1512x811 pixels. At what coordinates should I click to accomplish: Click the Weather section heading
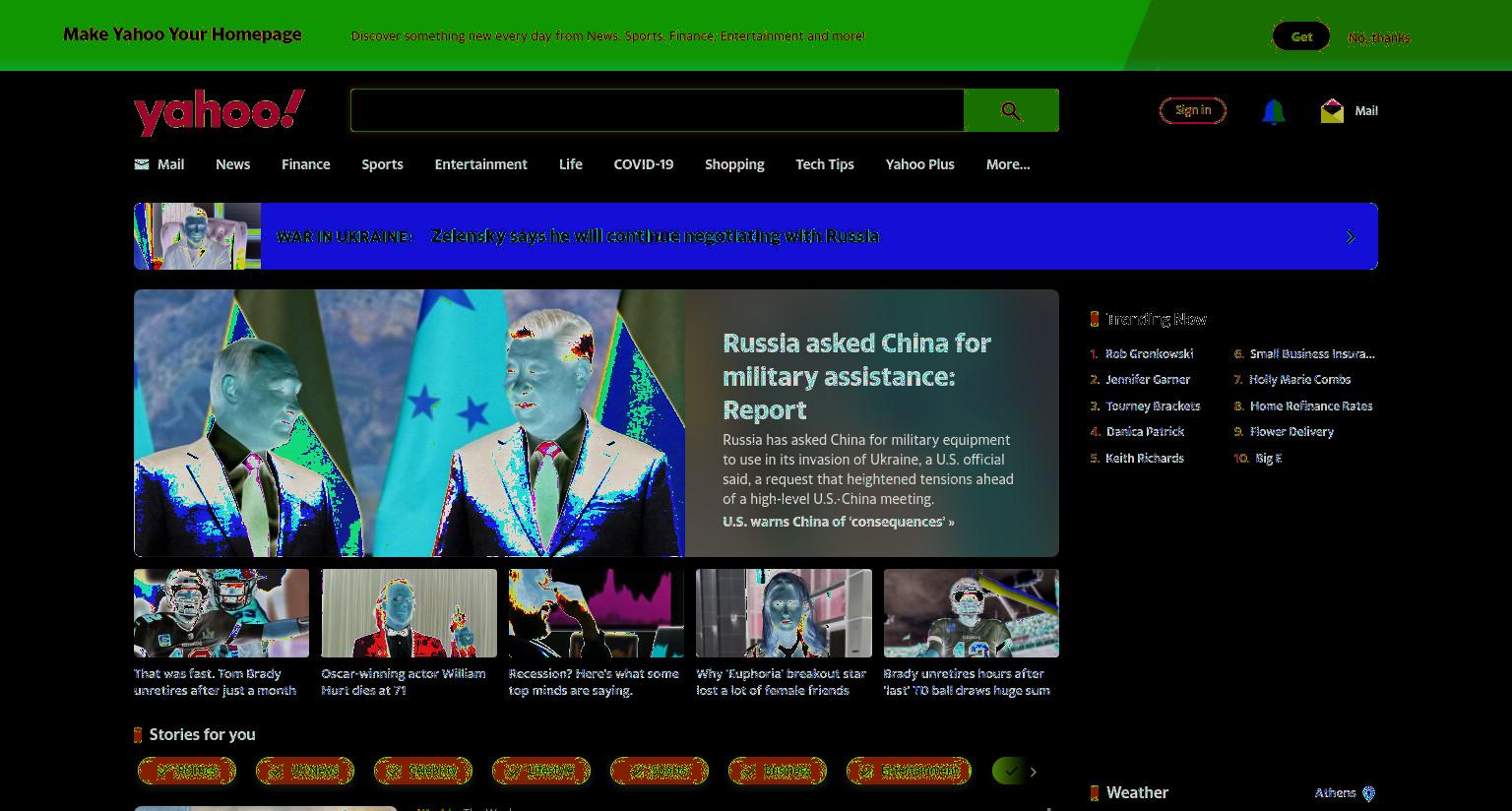point(1137,792)
